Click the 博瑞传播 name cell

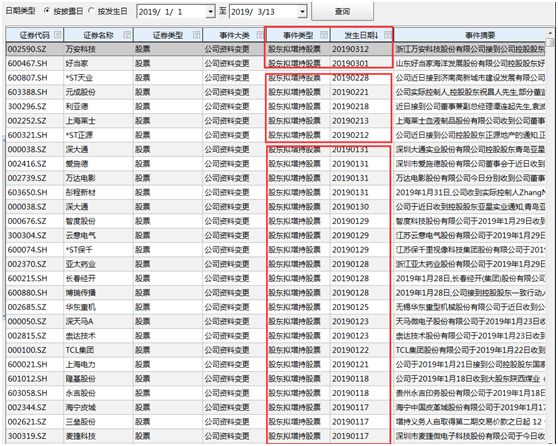pos(98,293)
